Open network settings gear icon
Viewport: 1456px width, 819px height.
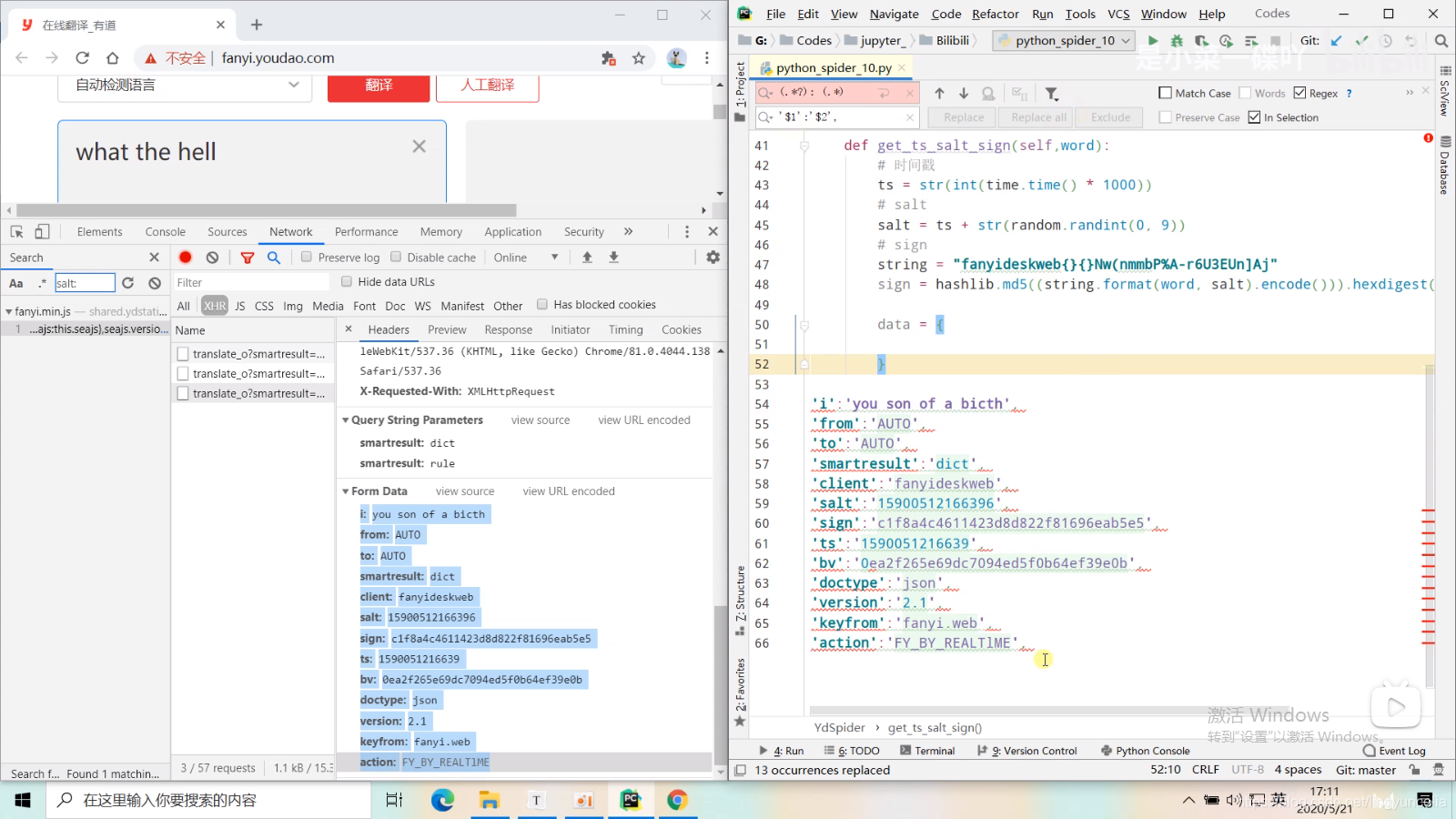pos(713,258)
